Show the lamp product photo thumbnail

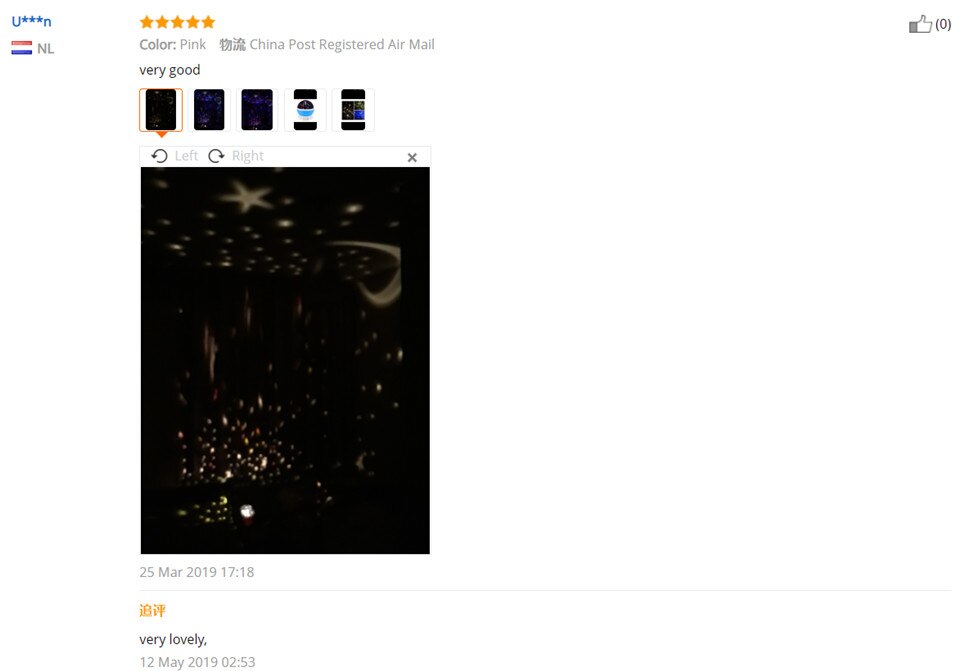[305, 110]
